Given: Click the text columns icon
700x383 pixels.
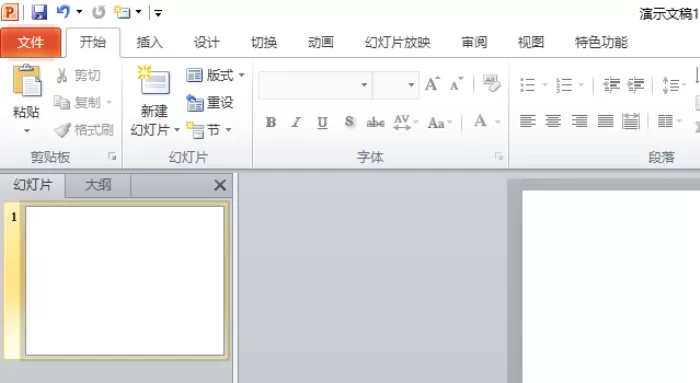Looking at the screenshot, I should (x=665, y=121).
